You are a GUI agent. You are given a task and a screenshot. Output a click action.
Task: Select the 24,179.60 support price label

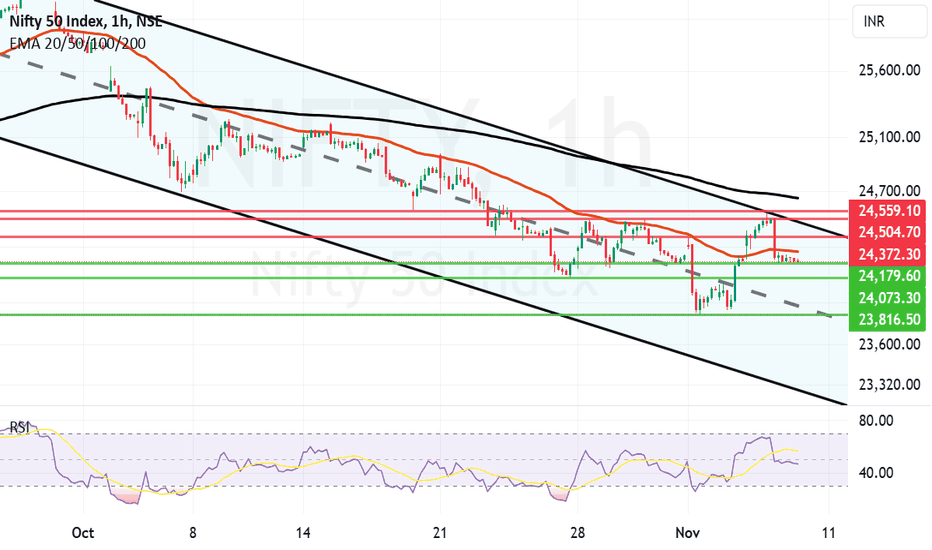pyautogui.click(x=889, y=276)
